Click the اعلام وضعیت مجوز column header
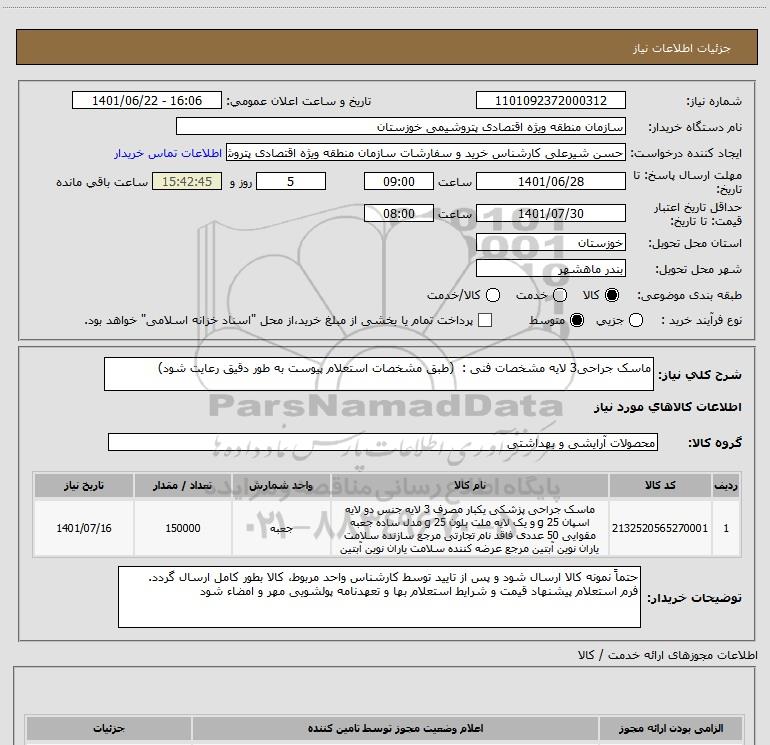The image size is (770, 745). [395, 728]
